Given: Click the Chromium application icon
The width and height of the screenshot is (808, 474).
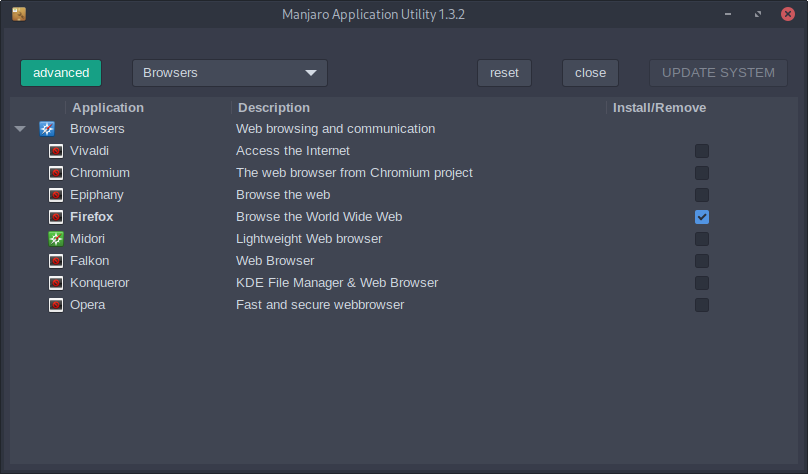Looking at the screenshot, I should [56, 173].
